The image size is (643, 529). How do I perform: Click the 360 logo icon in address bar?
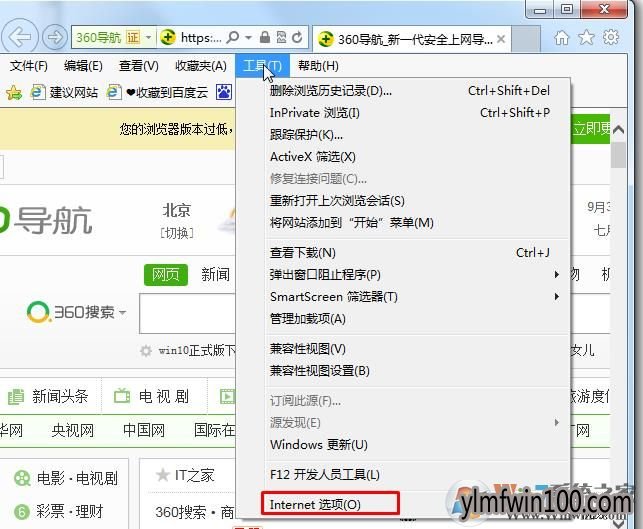pyautogui.click(x=167, y=37)
